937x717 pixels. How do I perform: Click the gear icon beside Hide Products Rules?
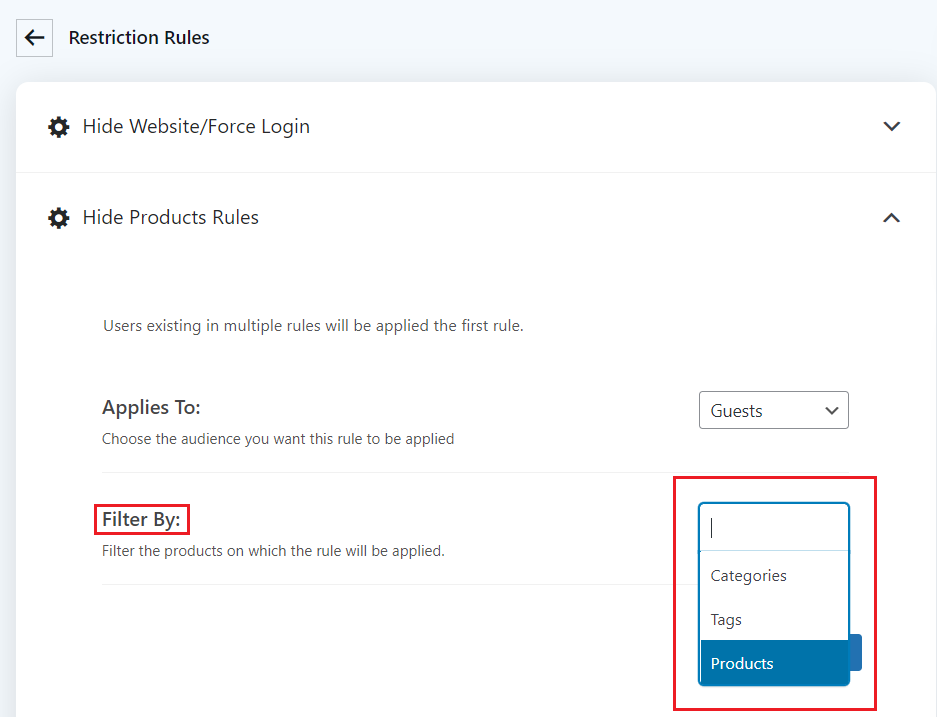(59, 218)
